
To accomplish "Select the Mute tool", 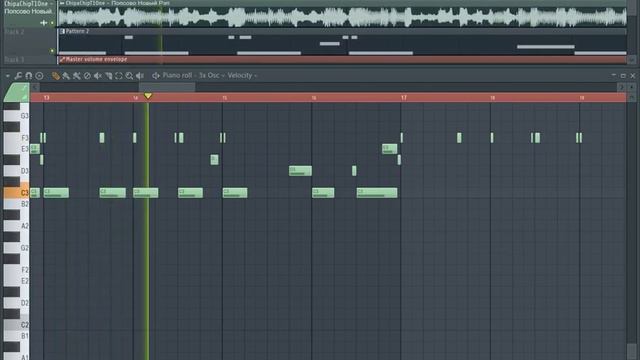I will tap(98, 76).
